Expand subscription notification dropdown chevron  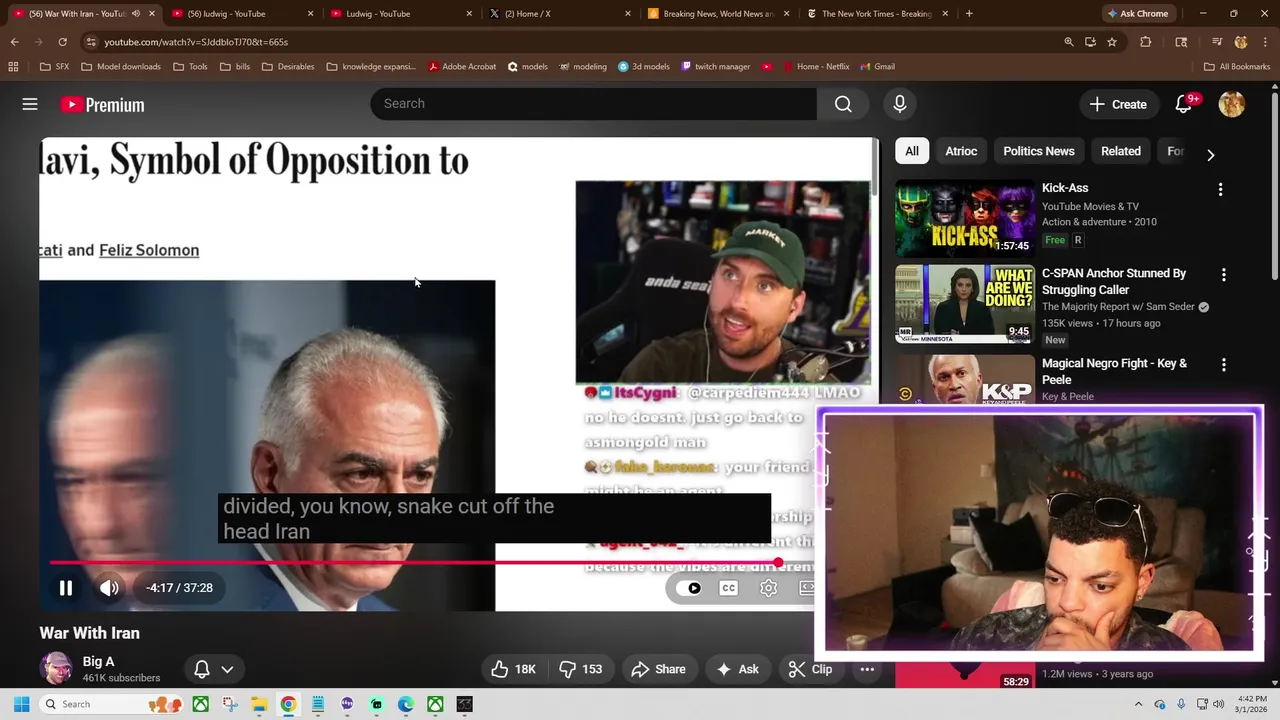(227, 669)
